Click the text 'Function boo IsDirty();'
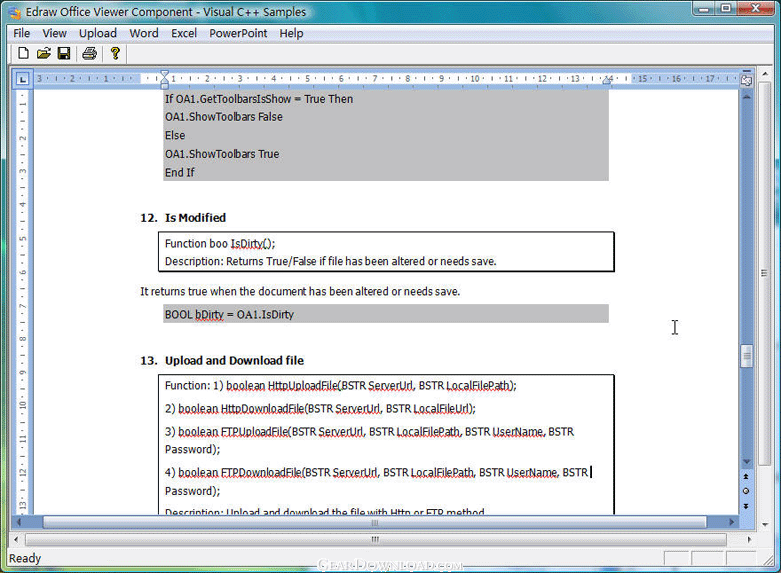 [220, 244]
